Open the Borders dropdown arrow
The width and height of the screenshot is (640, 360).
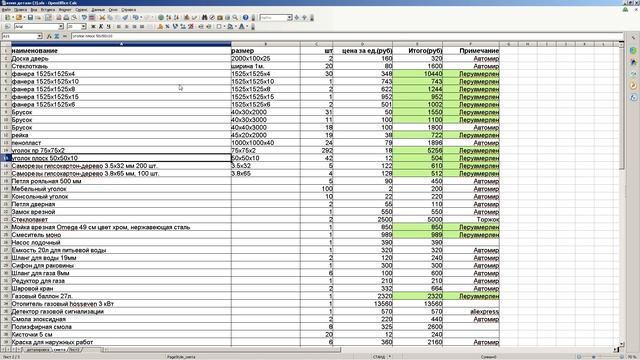pos(224,27)
